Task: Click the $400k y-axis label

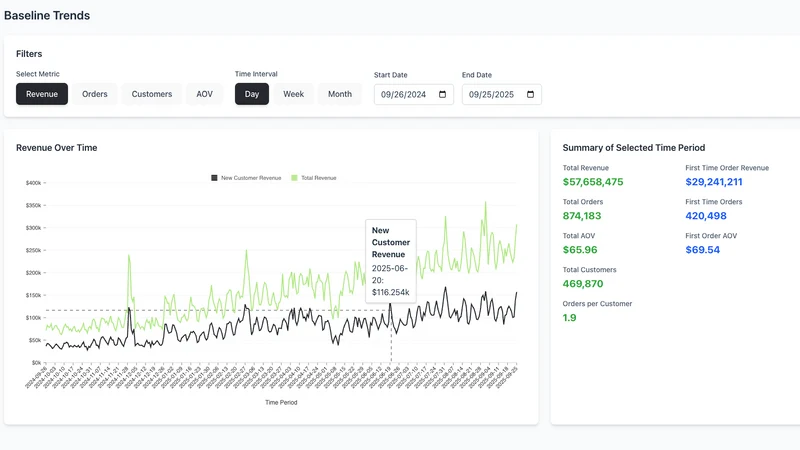Action: (34, 183)
